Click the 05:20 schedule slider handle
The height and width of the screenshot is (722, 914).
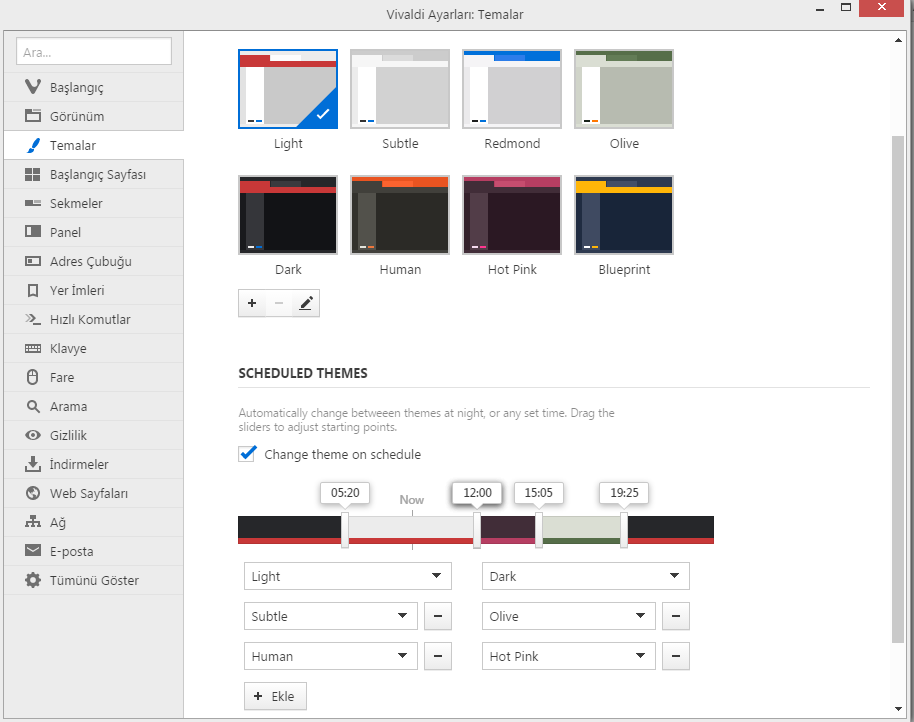click(345, 530)
